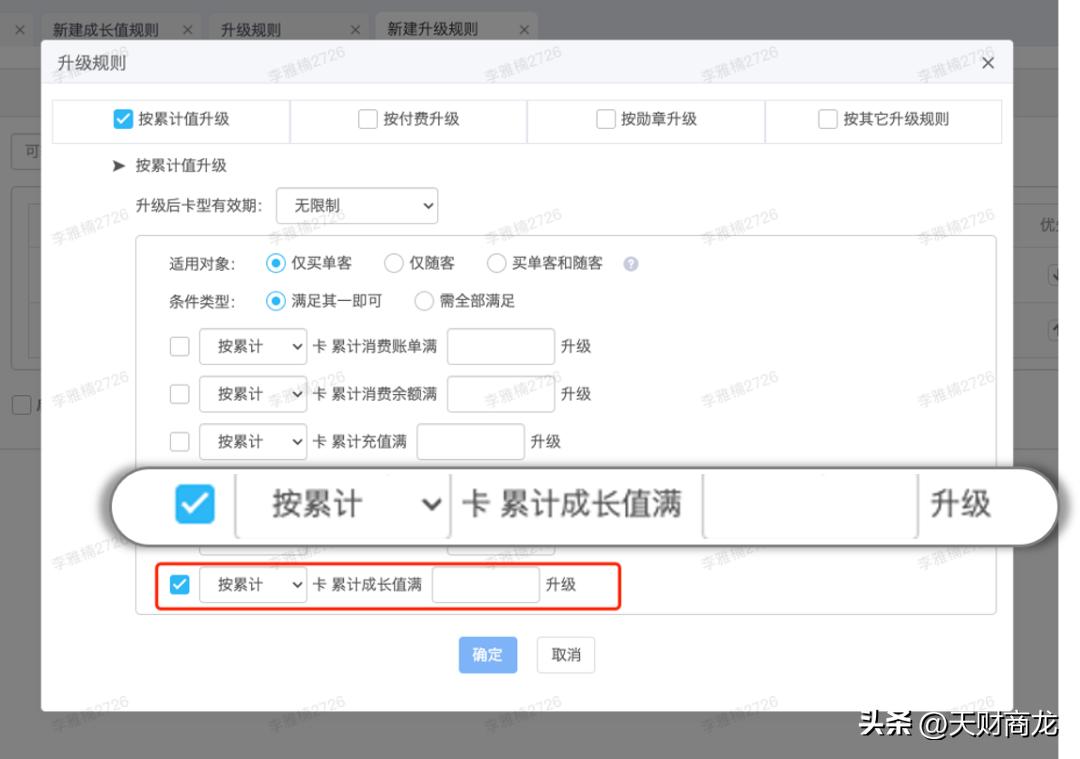Viewport: 1080px width, 759px height.
Task: Uncheck the highlighted 累计成长值满 checkbox
Action: click(179, 585)
